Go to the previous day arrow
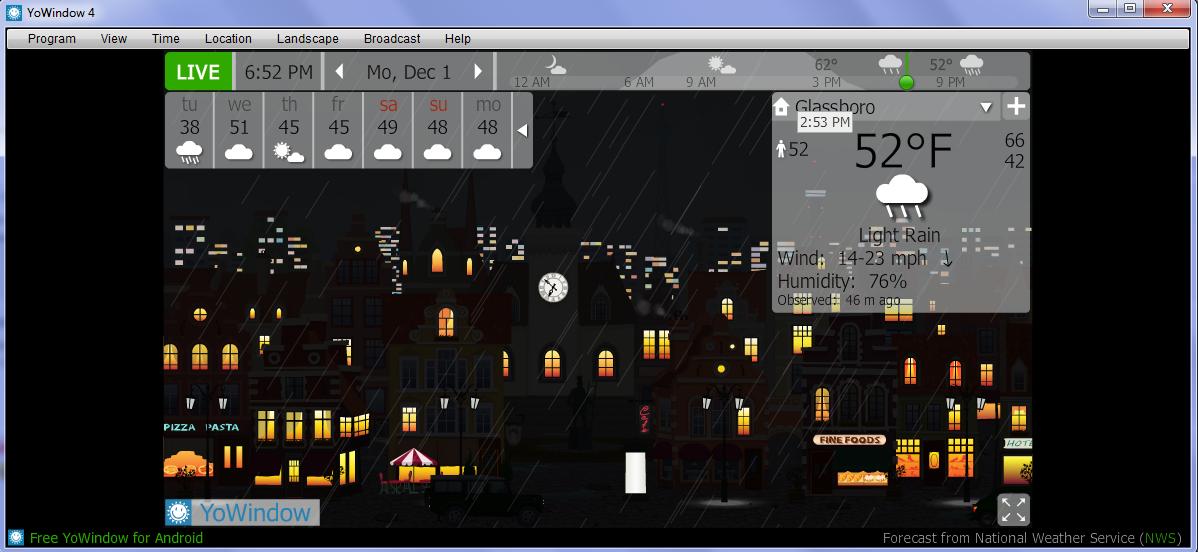 (x=340, y=72)
